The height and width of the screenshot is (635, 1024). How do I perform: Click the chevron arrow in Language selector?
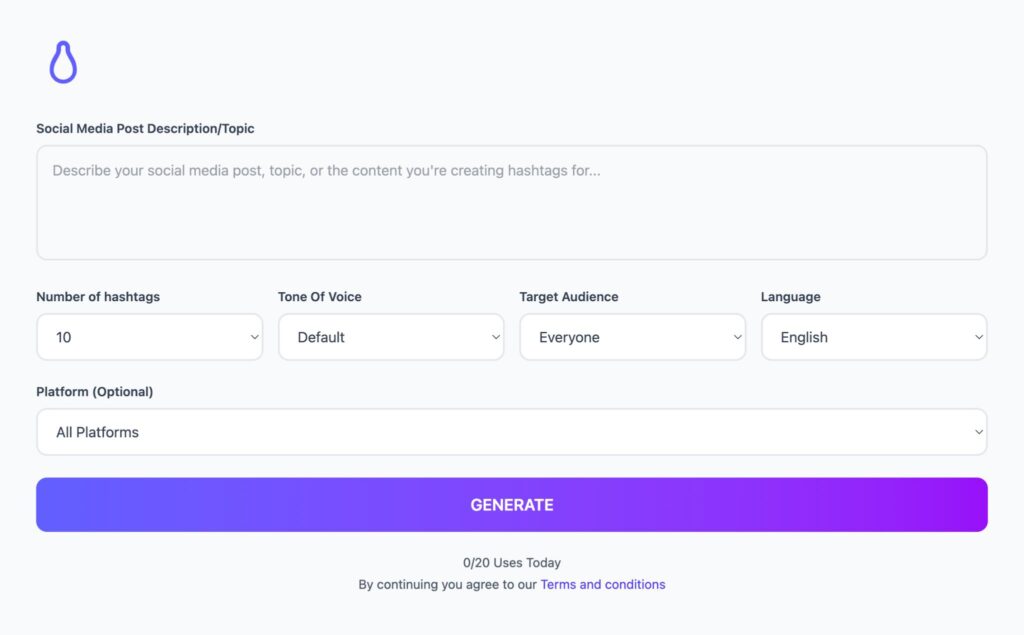tap(979, 337)
